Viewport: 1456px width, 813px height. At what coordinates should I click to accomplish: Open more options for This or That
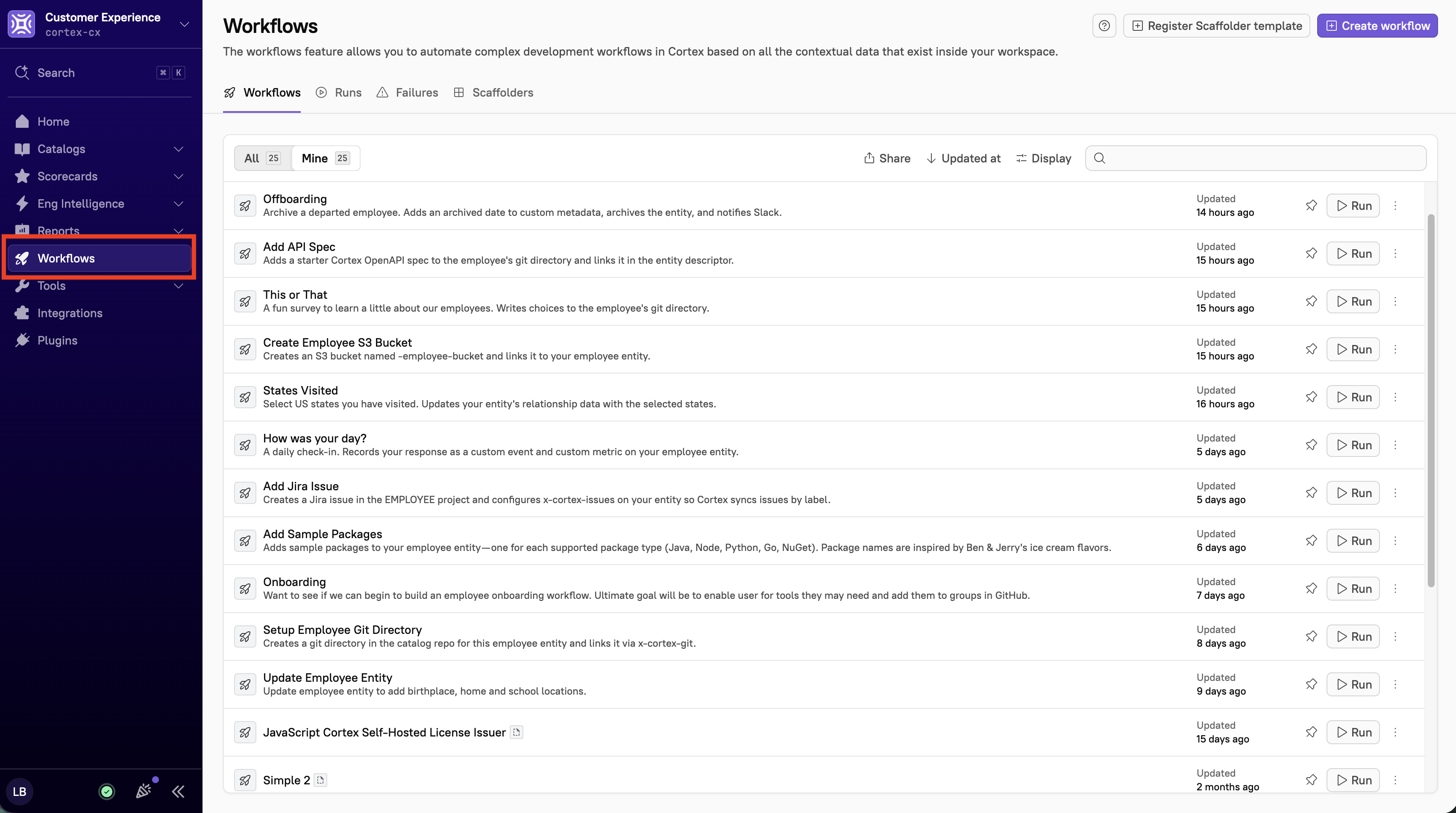[x=1395, y=301]
